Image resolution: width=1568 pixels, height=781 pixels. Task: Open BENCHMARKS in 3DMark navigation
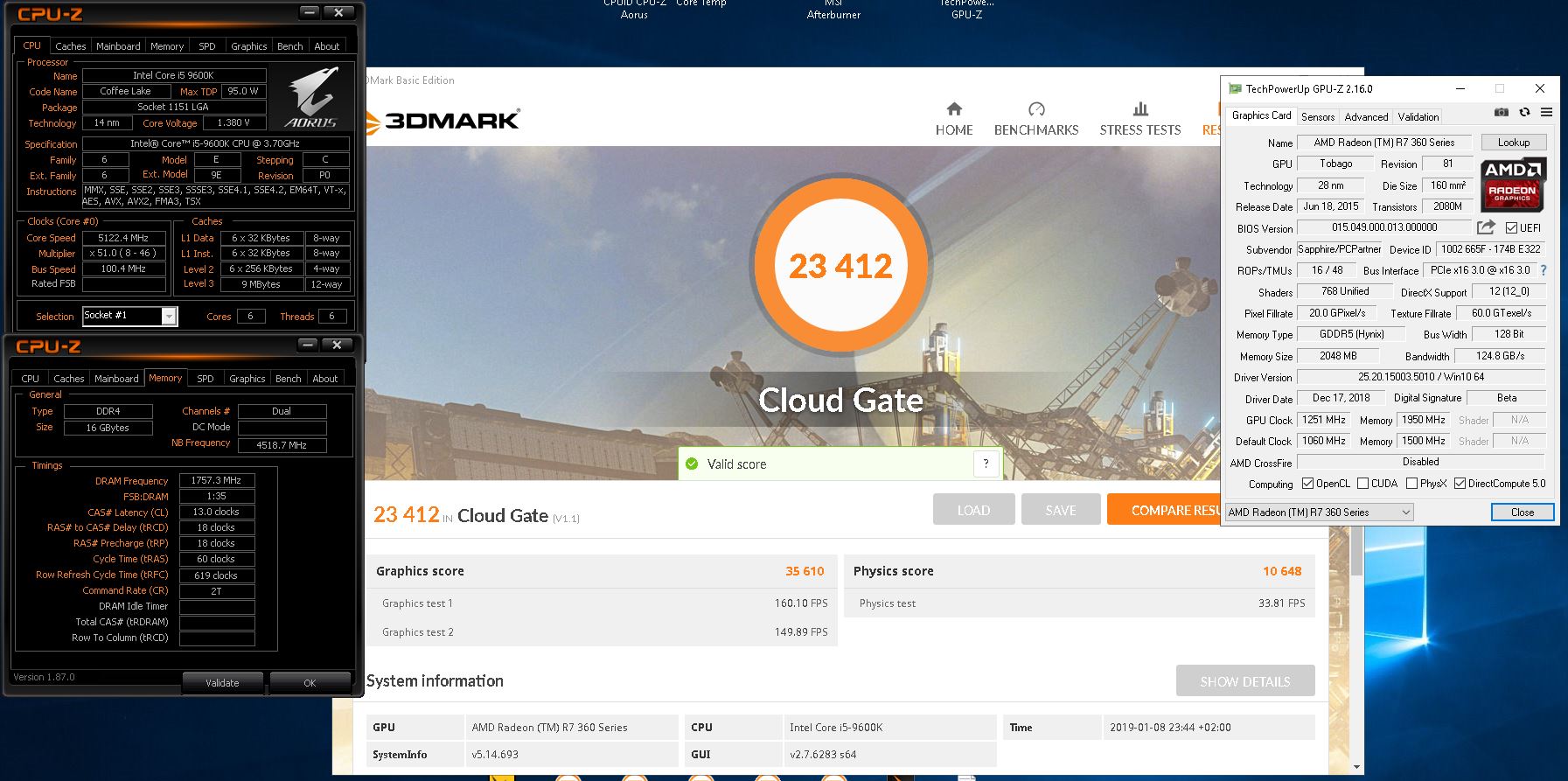[1036, 120]
